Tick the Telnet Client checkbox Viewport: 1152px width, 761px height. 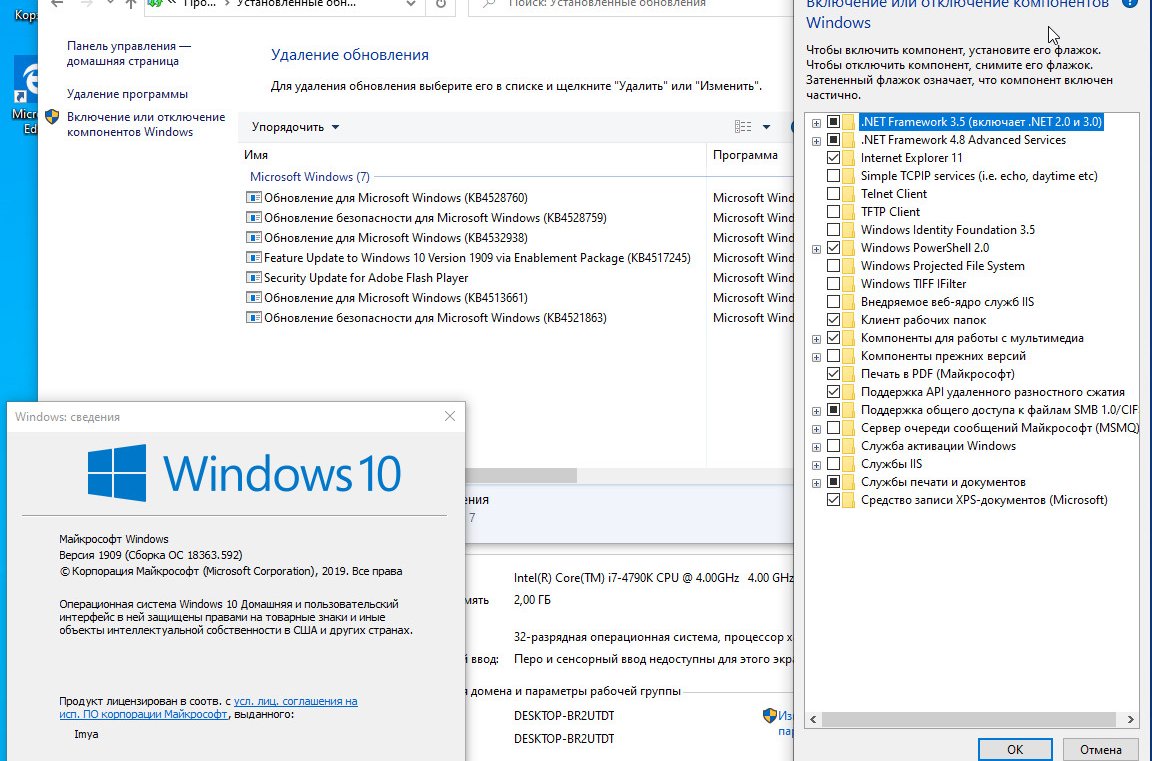click(833, 194)
